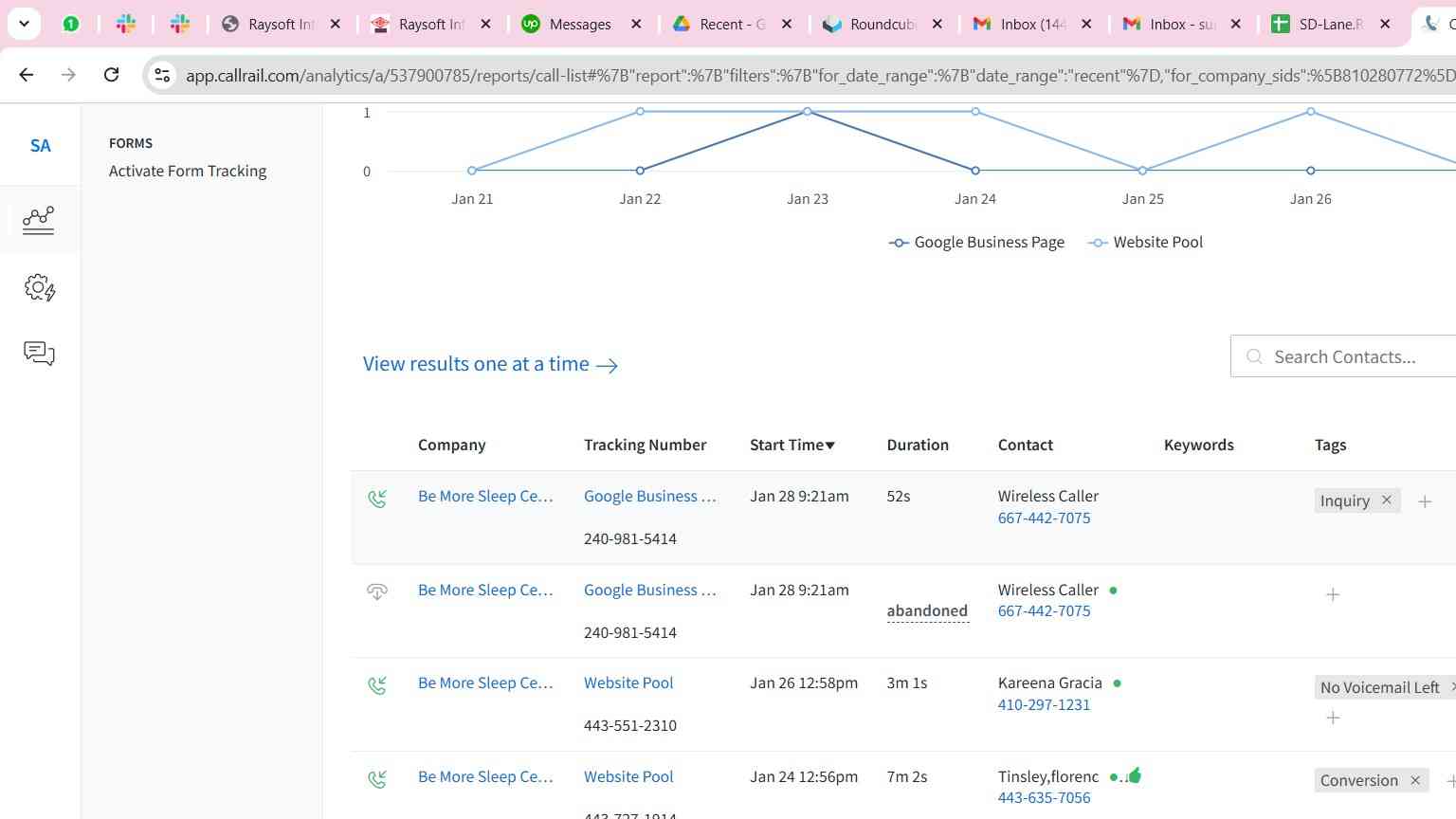Viewport: 1456px width, 819px height.
Task: Click the search magnifier icon in Search Contacts
Action: click(x=1254, y=356)
